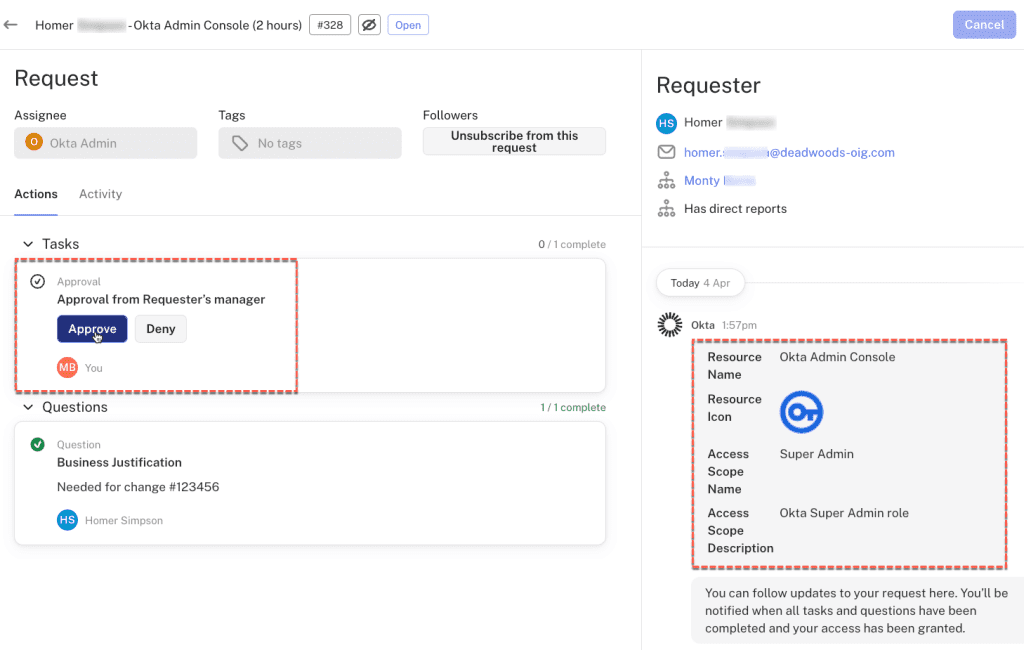This screenshot has width=1024, height=650.
Task: Click the envelope email icon
Action: point(666,152)
